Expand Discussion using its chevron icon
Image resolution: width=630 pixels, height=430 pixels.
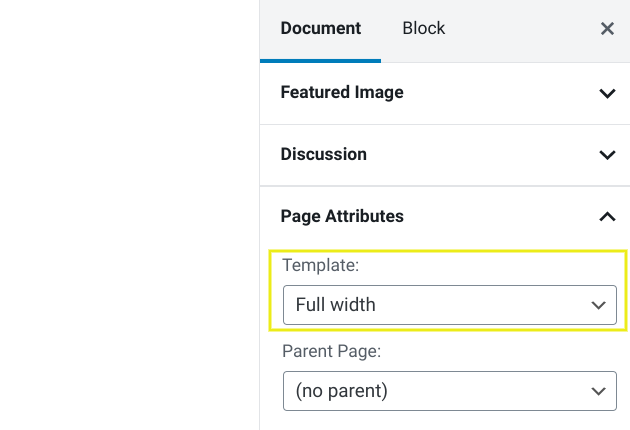(606, 155)
